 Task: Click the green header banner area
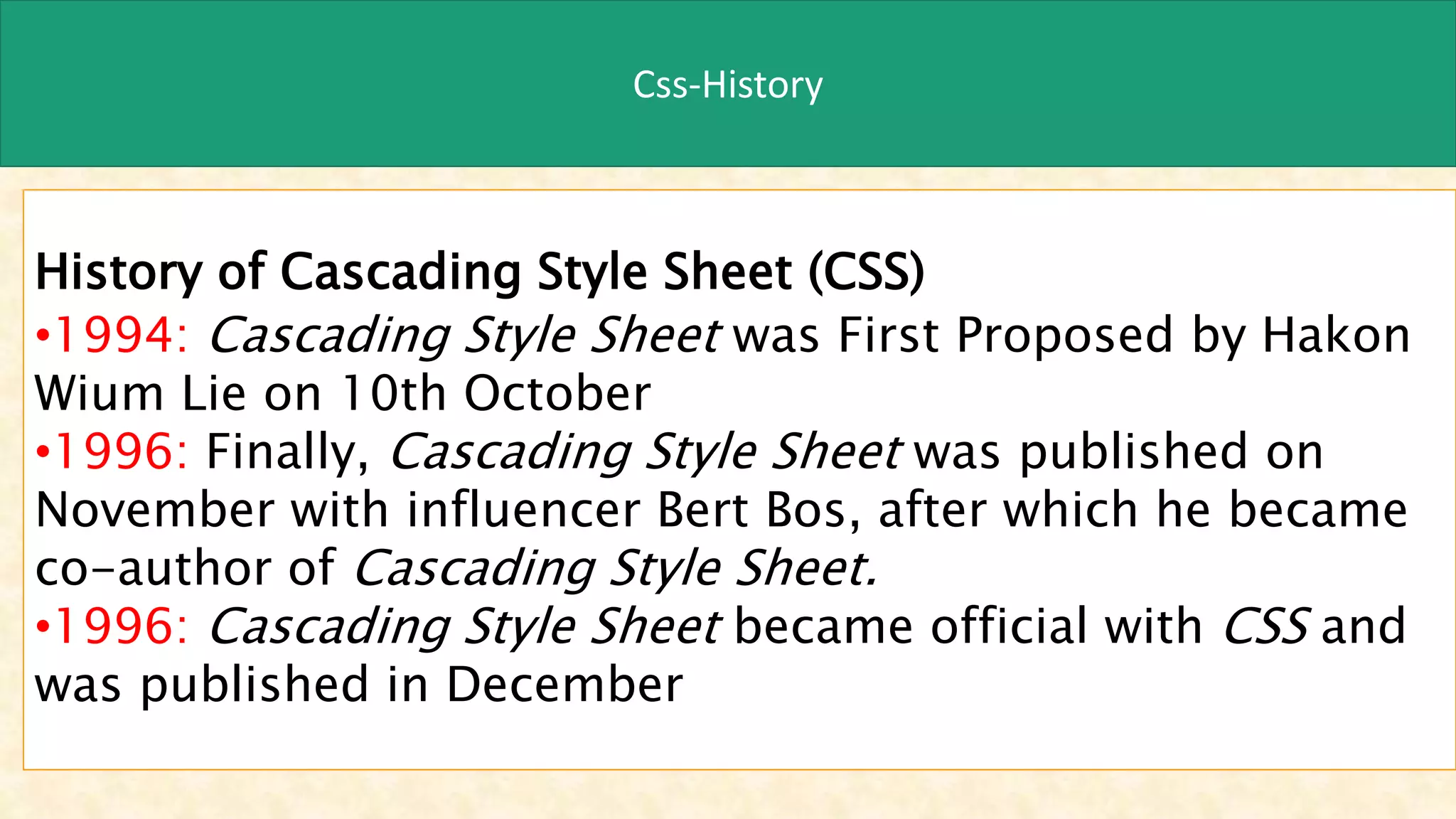(728, 83)
